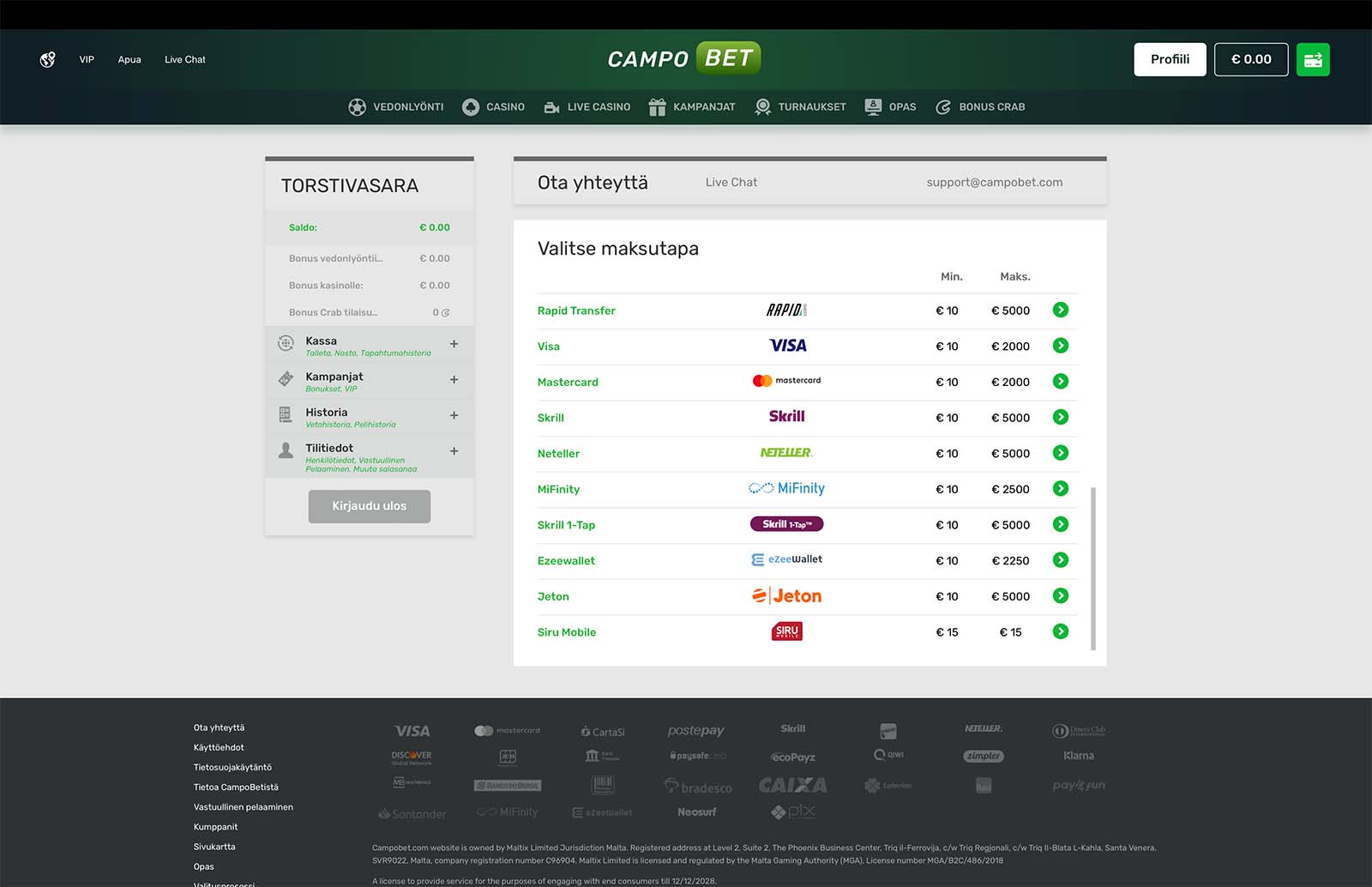The width and height of the screenshot is (1372, 887).
Task: Choose the Jeton logo
Action: point(786,596)
